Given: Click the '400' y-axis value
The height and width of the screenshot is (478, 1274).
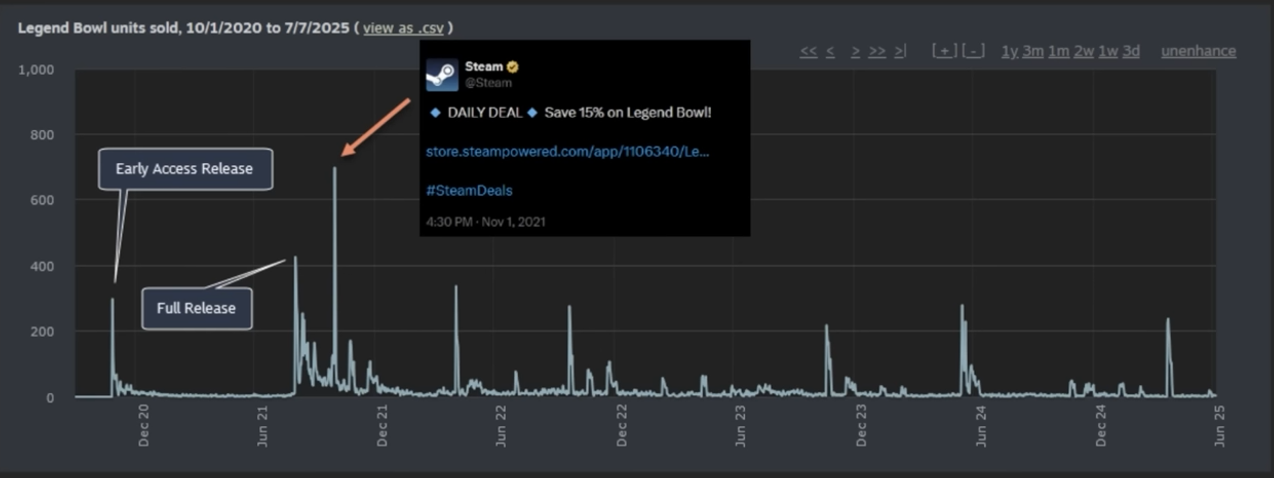Looking at the screenshot, I should [x=41, y=267].
